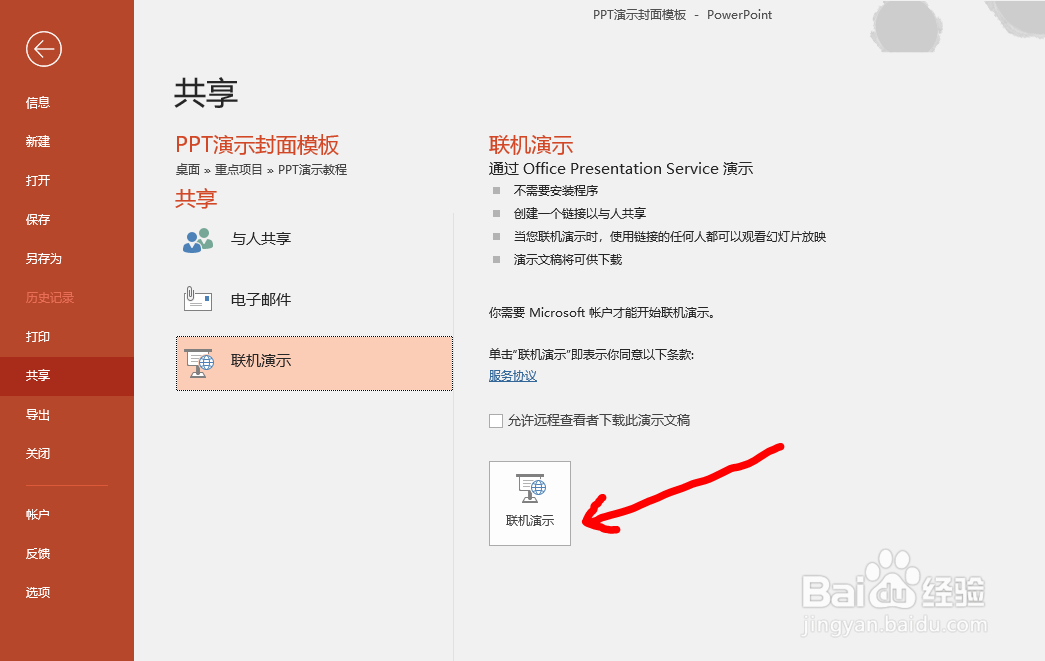Click the large 联机演示 button
The height and width of the screenshot is (661, 1045).
(530, 503)
